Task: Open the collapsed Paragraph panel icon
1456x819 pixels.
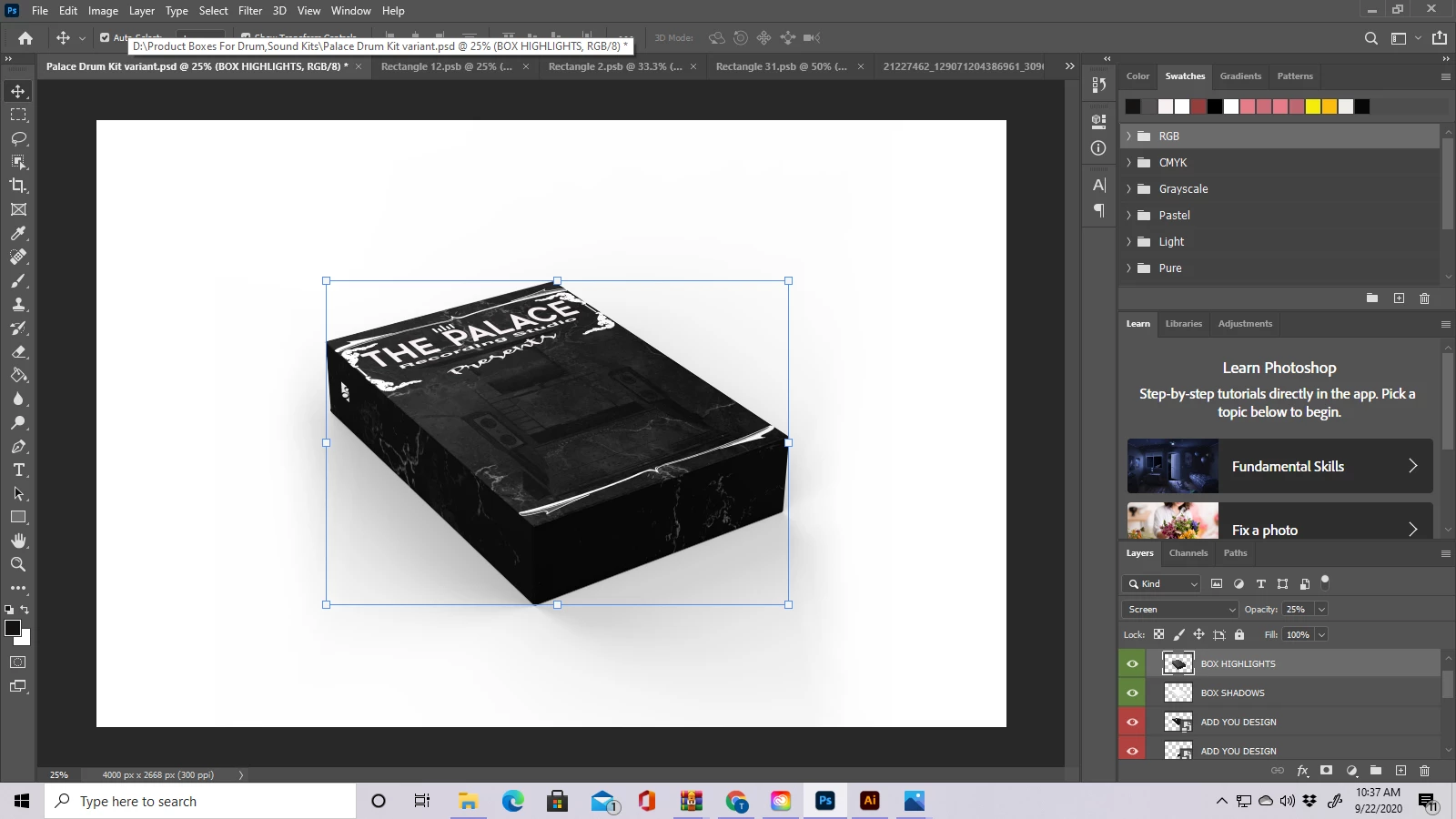Action: (x=1098, y=210)
